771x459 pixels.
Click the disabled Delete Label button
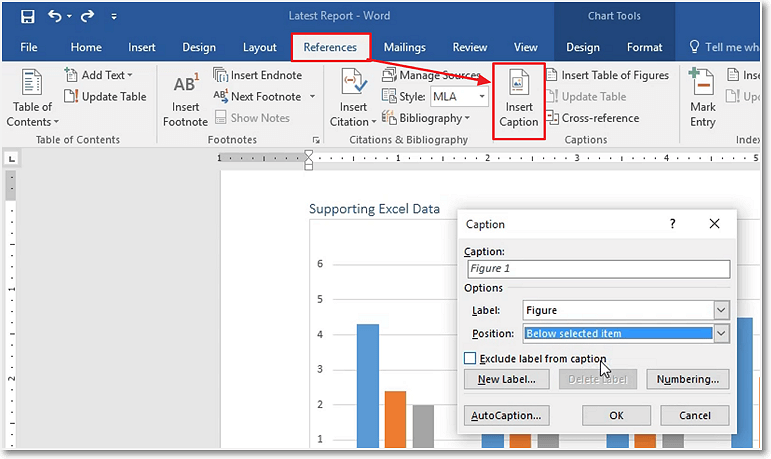pos(597,379)
